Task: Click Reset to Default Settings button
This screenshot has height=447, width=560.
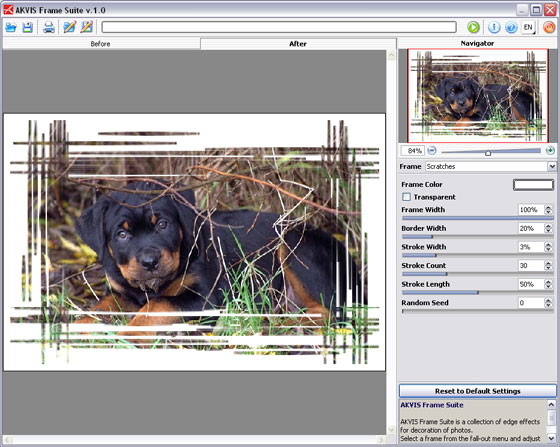Action: coord(478,391)
